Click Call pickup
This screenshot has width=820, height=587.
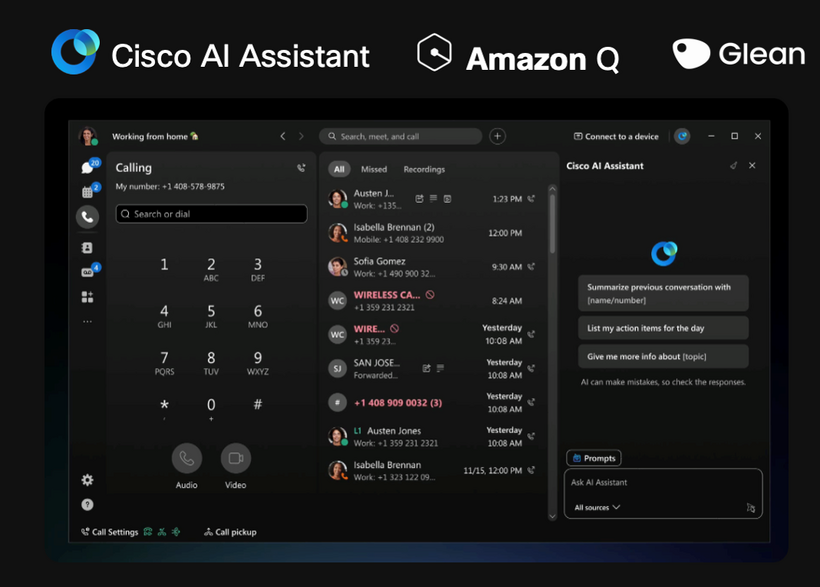pos(230,532)
